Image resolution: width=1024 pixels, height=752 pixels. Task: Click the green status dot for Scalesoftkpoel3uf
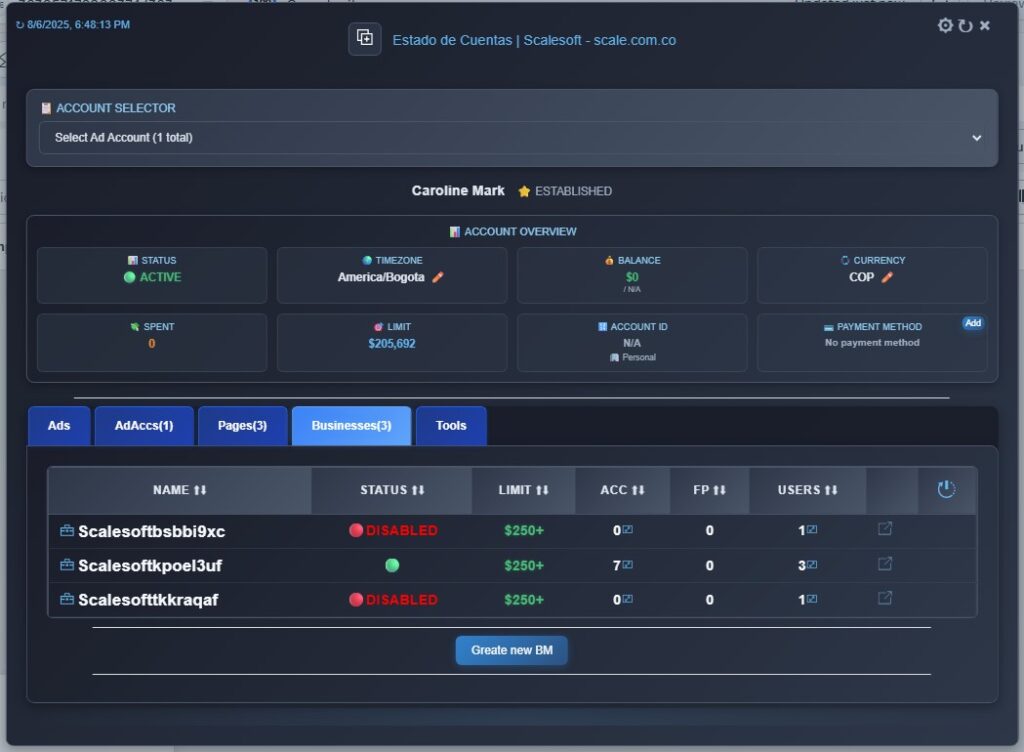[x=392, y=564]
